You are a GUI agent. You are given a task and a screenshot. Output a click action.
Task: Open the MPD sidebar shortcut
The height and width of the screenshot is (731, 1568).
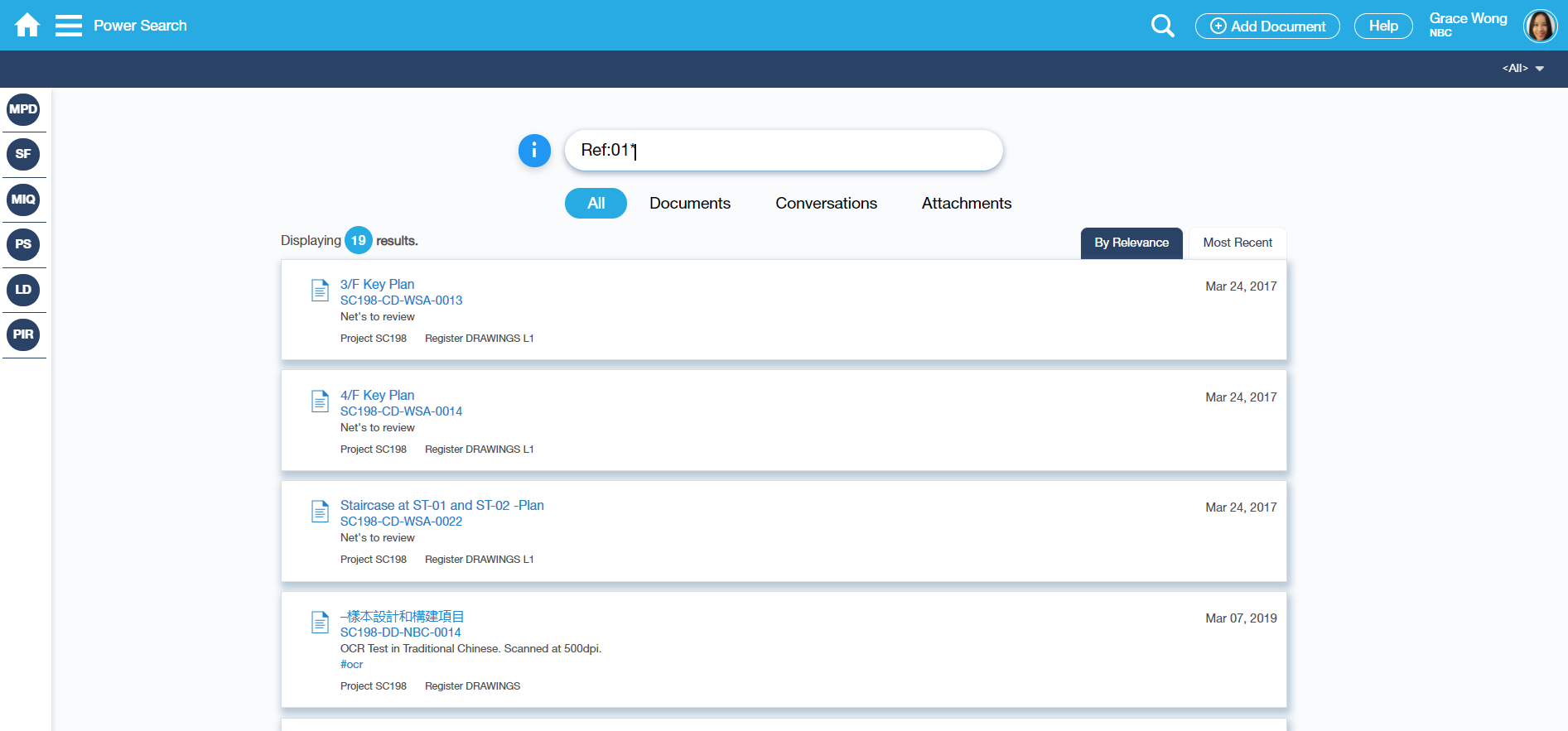23,109
